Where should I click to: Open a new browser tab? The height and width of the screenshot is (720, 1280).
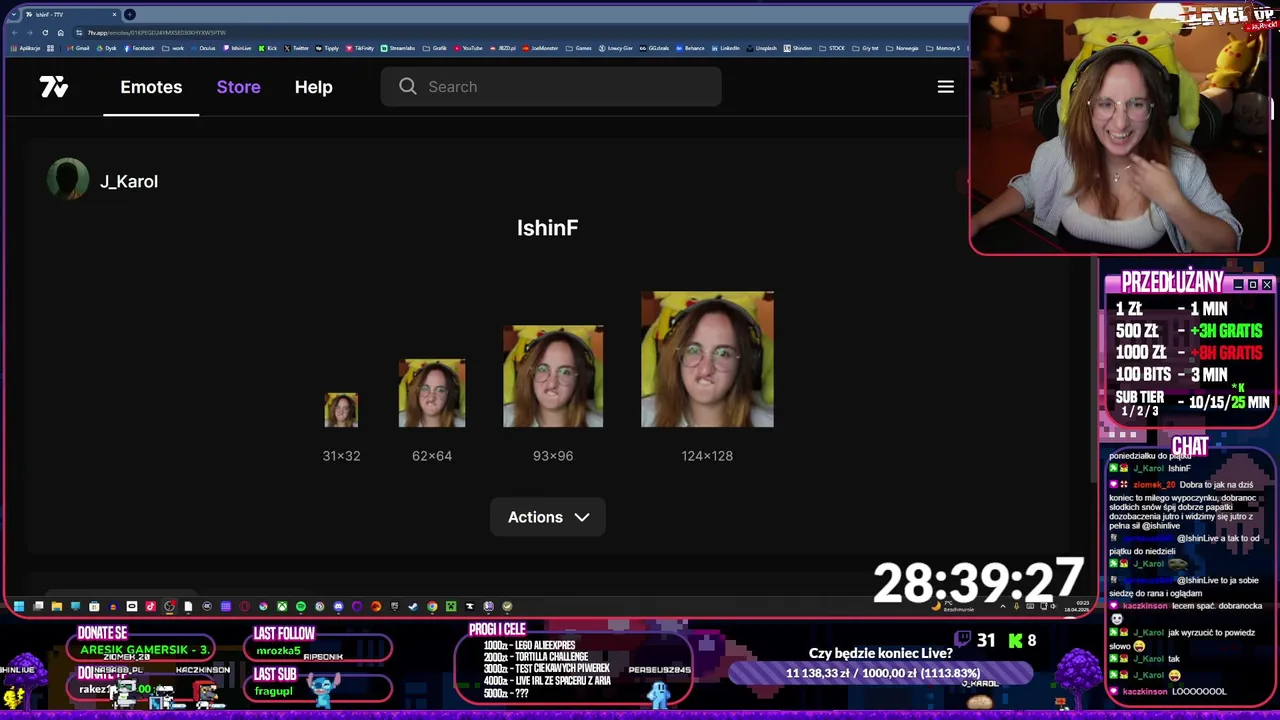tap(129, 14)
